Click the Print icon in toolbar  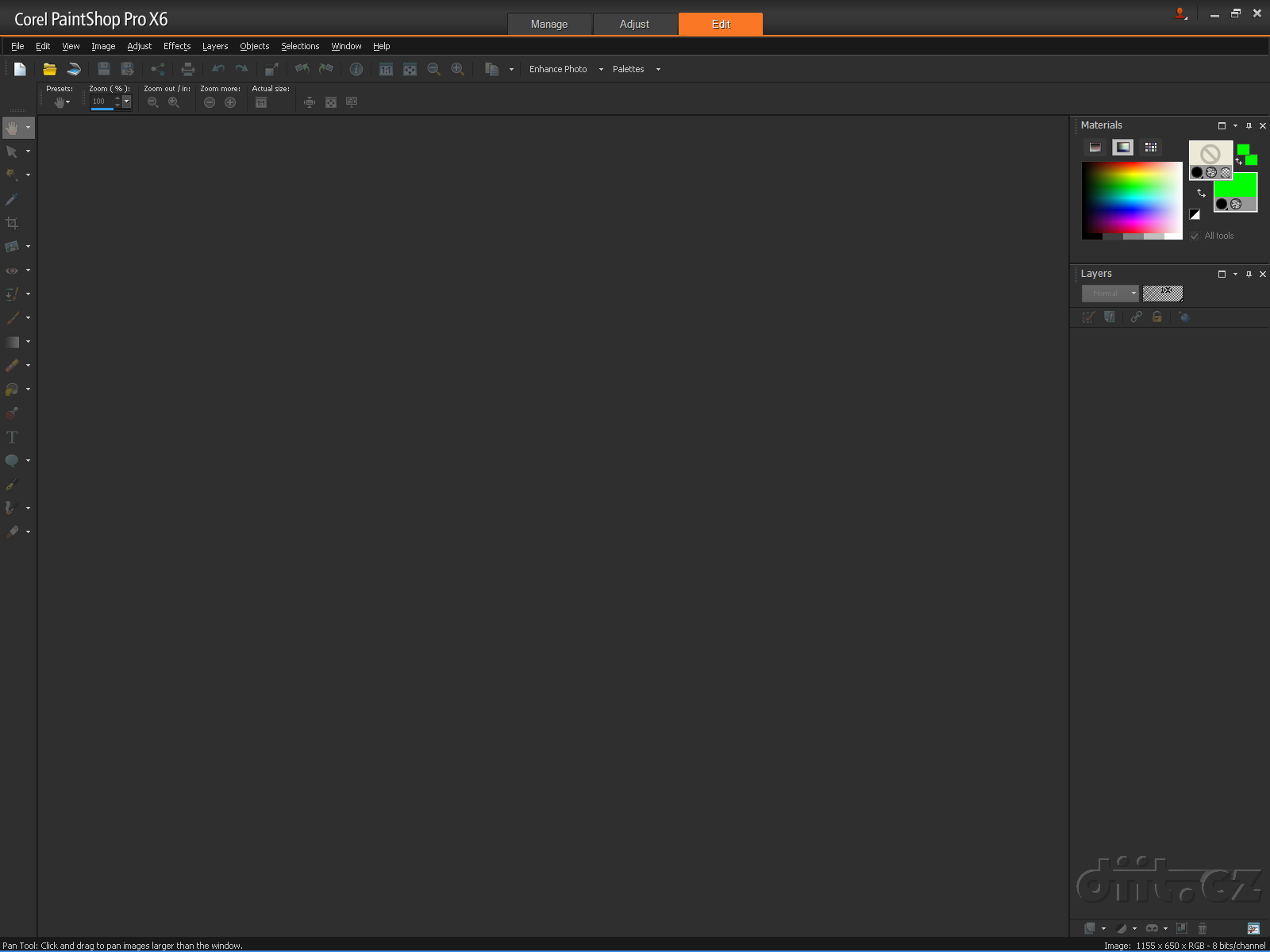[x=187, y=69]
